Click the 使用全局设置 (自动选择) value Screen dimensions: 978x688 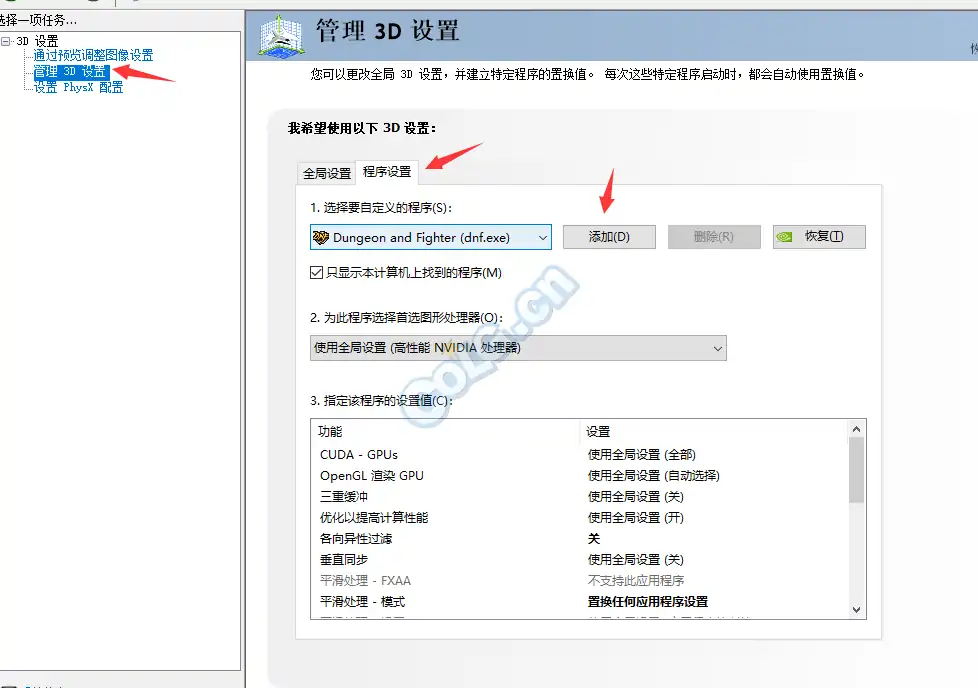coord(654,476)
